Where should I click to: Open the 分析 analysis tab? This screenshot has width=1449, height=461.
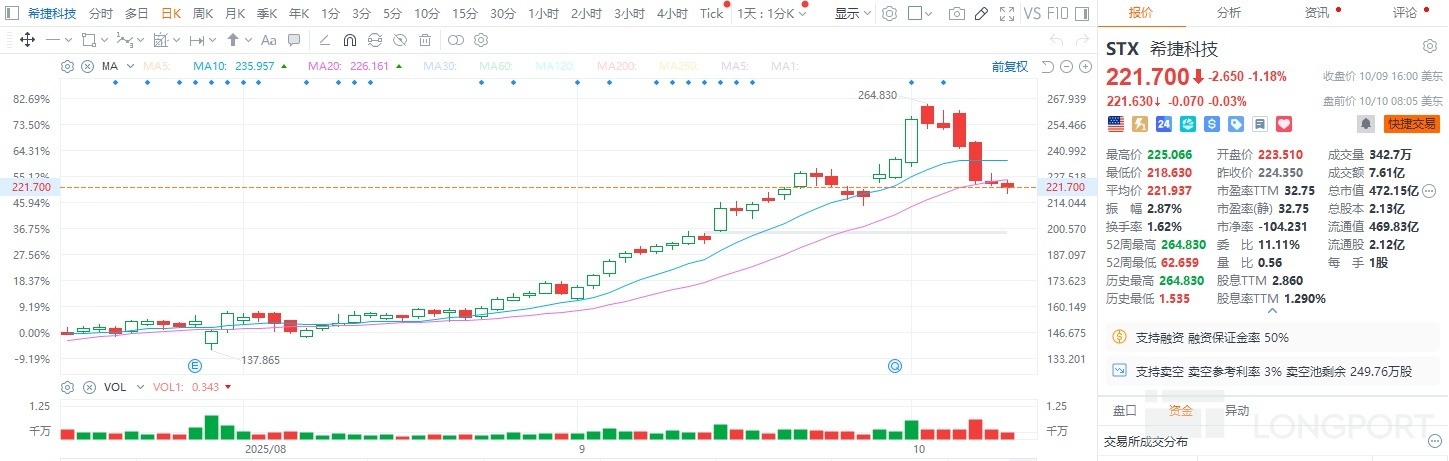click(x=1228, y=13)
